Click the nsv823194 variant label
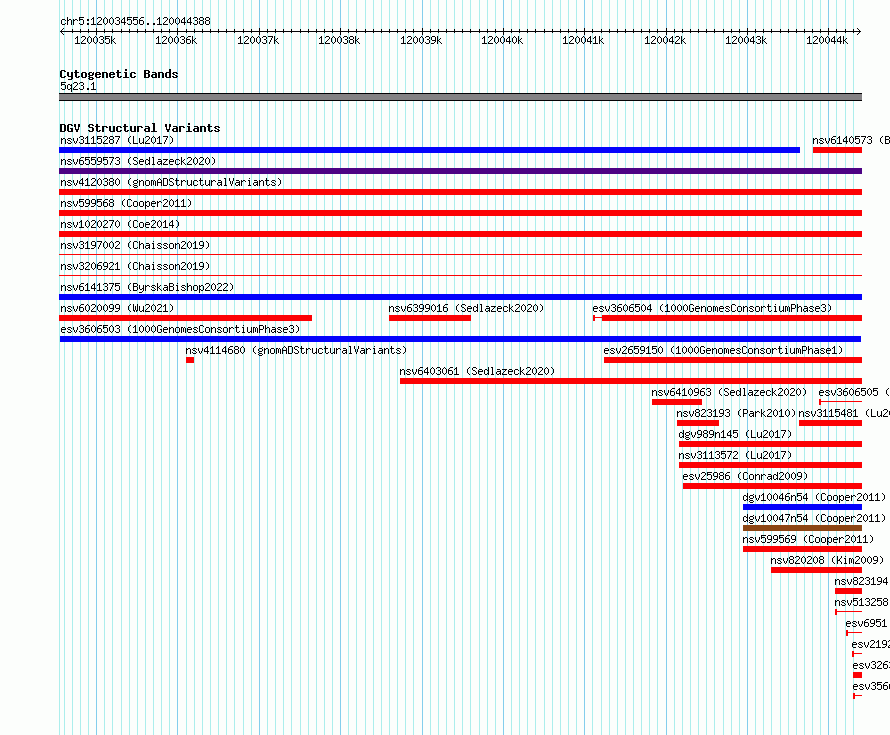 coord(861,581)
